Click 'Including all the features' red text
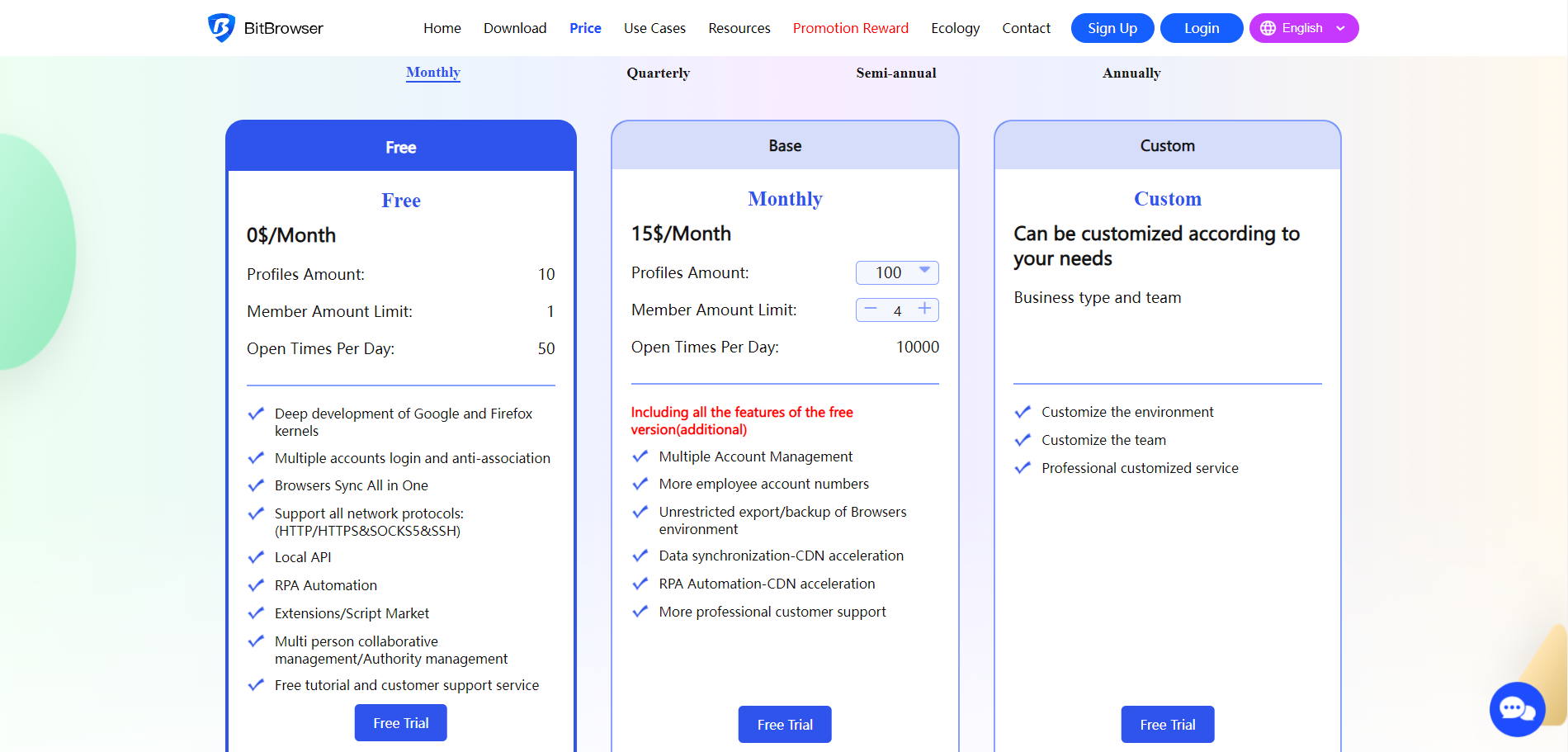The height and width of the screenshot is (752, 1568). point(742,420)
